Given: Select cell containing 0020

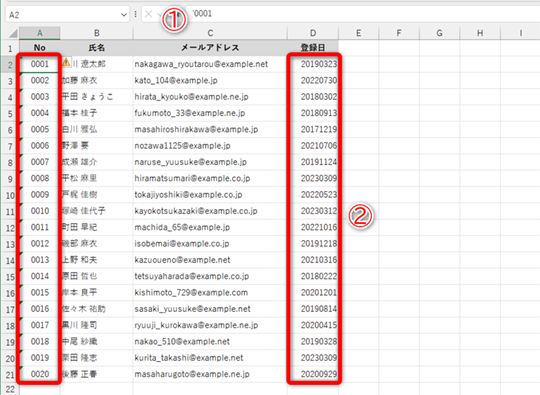Looking at the screenshot, I should tap(40, 374).
